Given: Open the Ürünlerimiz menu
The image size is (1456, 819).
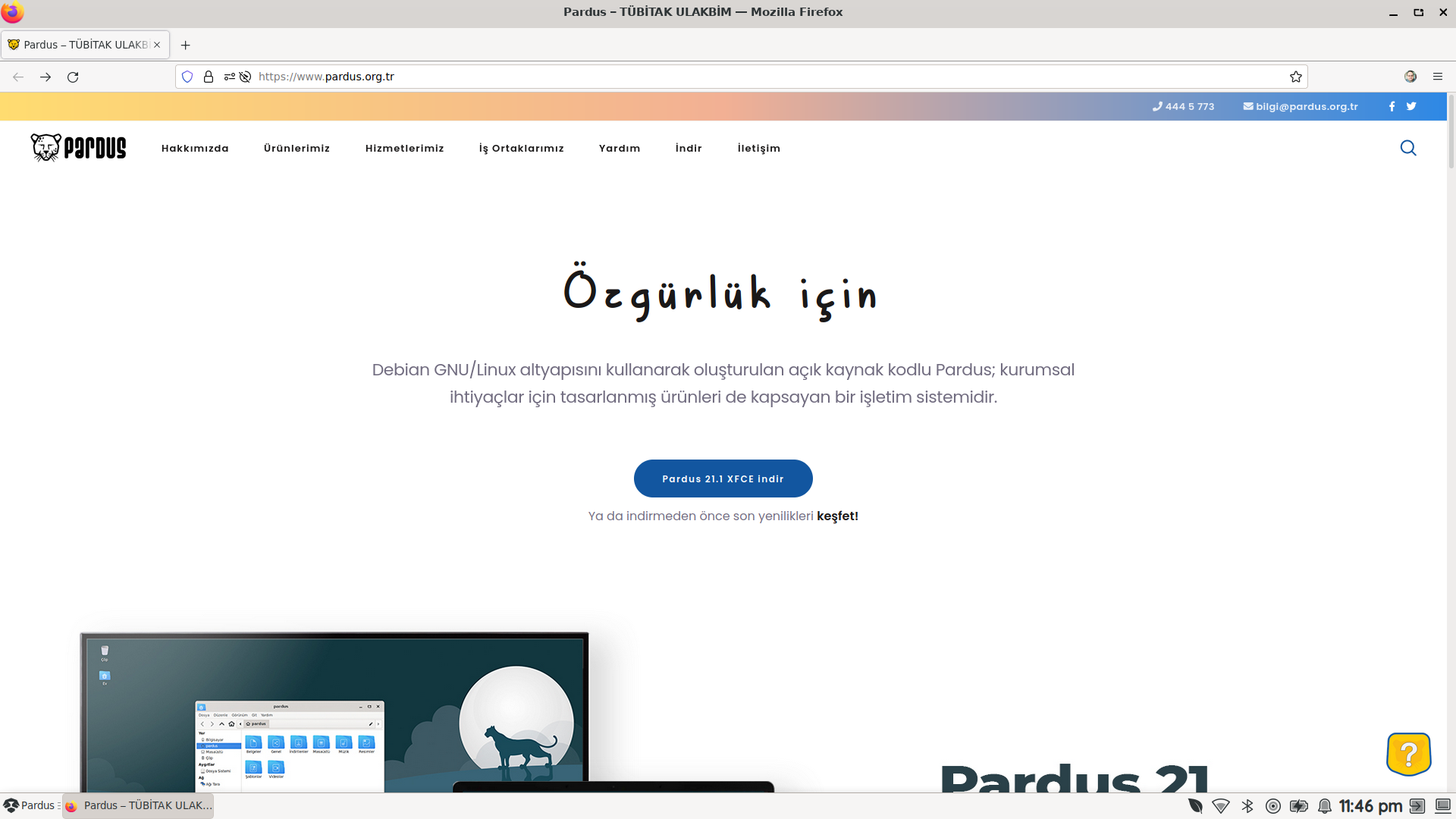Looking at the screenshot, I should point(297,148).
